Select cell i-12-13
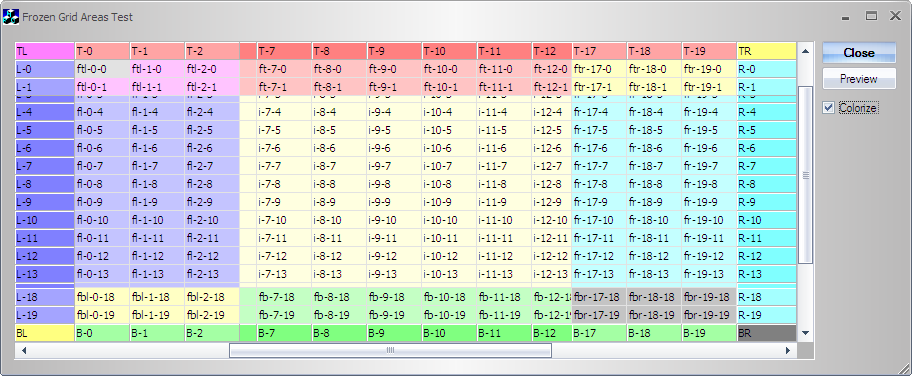Screen dimensions: 912x376 (x=552, y=275)
